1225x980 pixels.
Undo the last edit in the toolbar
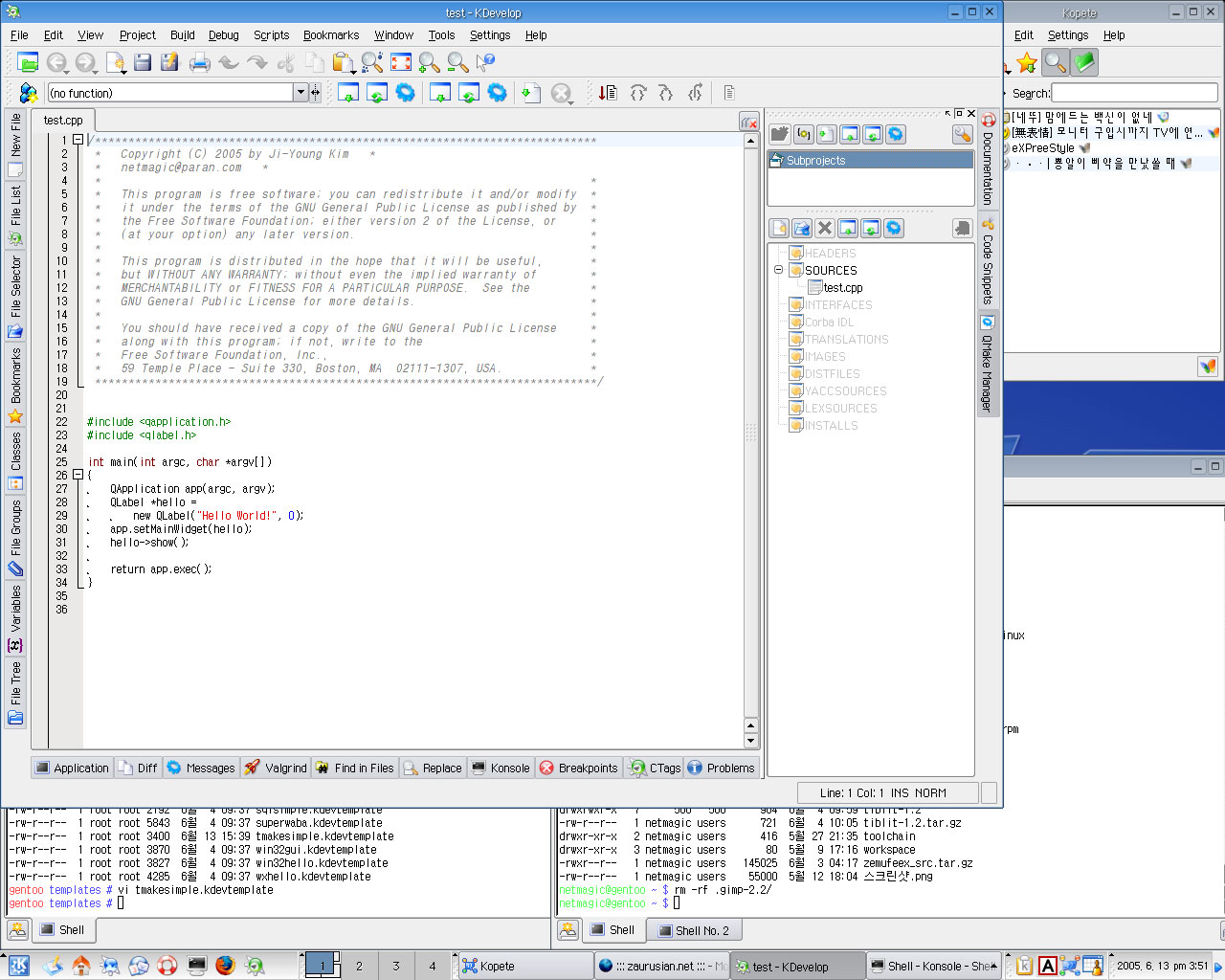229,62
